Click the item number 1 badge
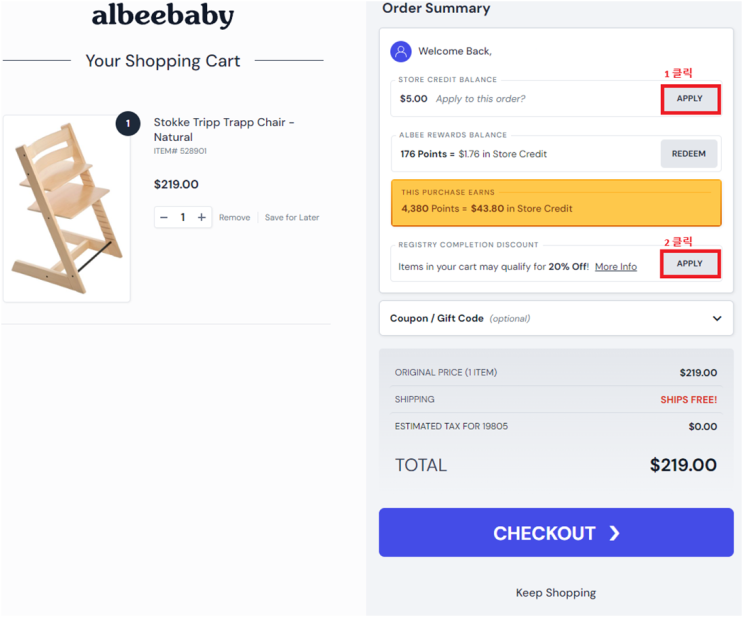The width and height of the screenshot is (743, 617). pyautogui.click(x=128, y=124)
